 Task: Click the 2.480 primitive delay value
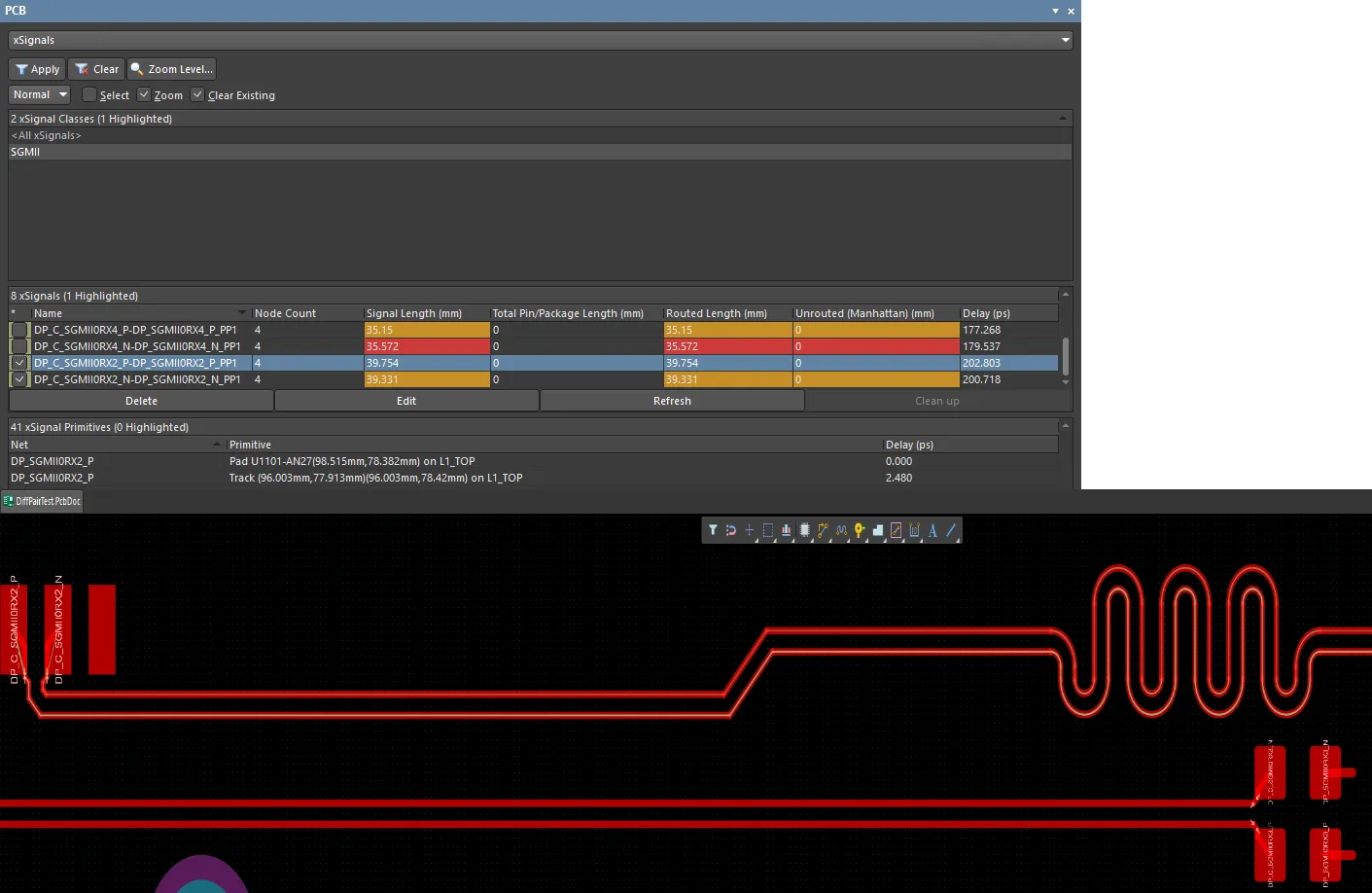click(x=898, y=478)
